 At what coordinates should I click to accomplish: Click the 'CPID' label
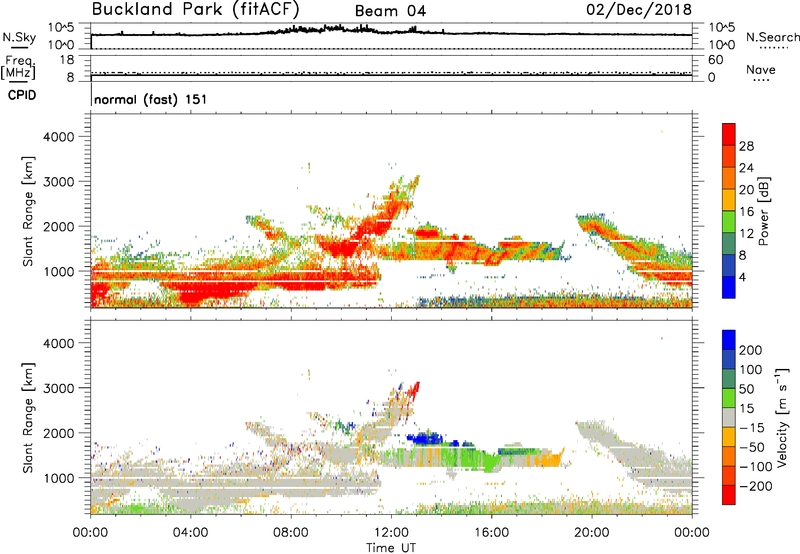[21, 95]
